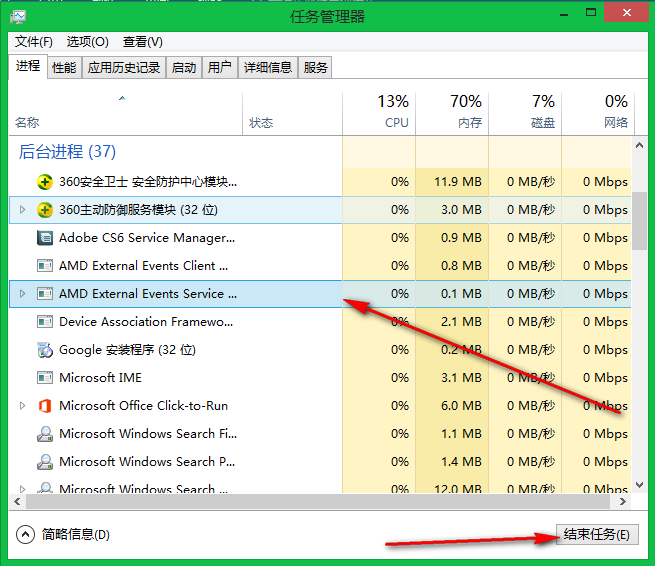Click the 3.0 MB memory value
This screenshot has width=655, height=566.
(461, 210)
